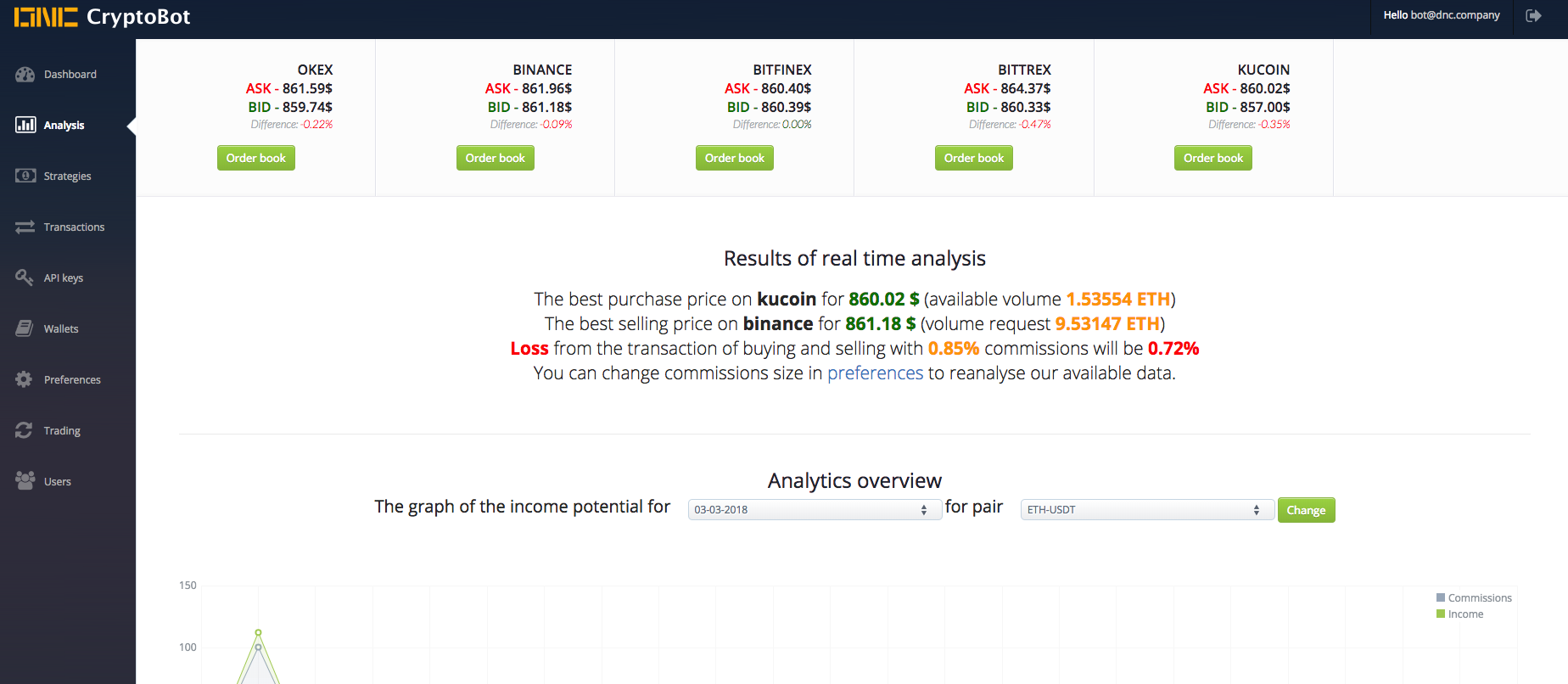Follow the preferences link in analysis text
The width and height of the screenshot is (1568, 684).
pyautogui.click(x=875, y=373)
